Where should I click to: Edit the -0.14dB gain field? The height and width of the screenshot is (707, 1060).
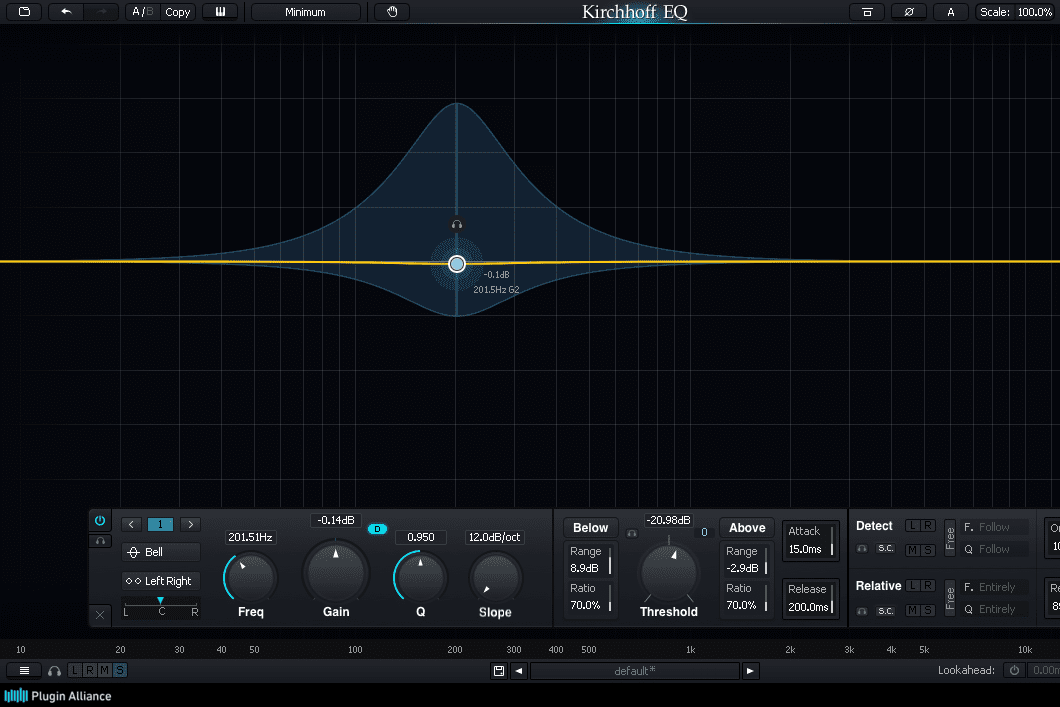[x=336, y=520]
